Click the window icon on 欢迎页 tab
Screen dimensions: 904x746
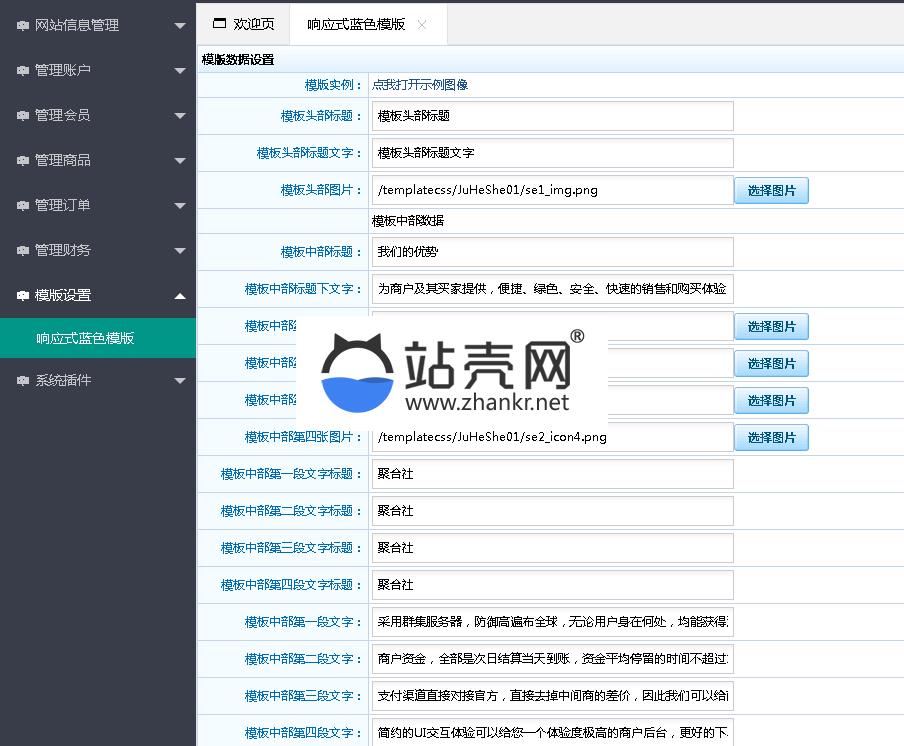point(219,24)
